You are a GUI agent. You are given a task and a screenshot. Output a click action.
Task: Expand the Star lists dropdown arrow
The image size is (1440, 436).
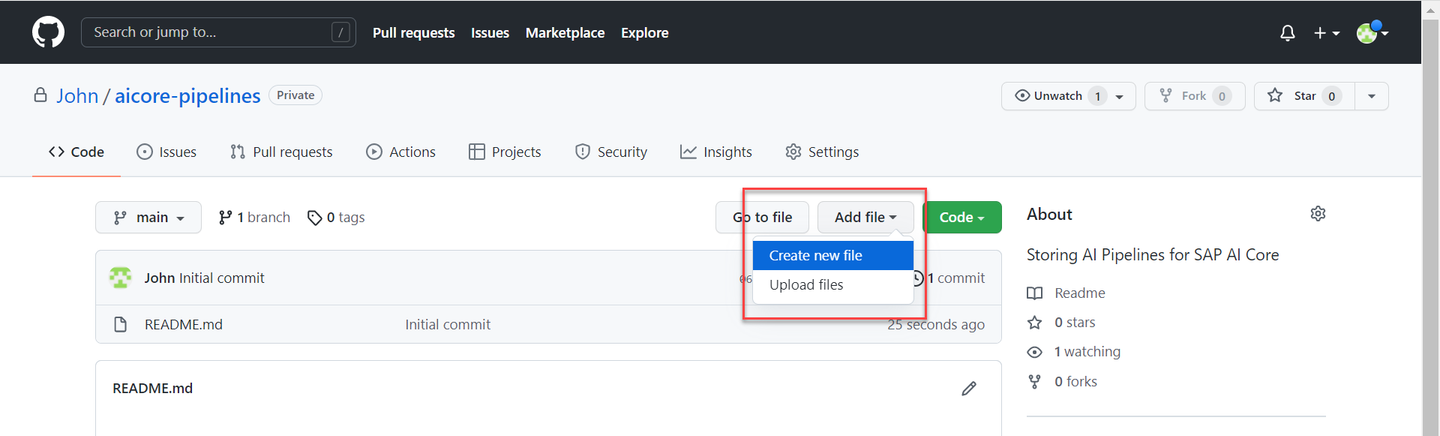(1372, 96)
